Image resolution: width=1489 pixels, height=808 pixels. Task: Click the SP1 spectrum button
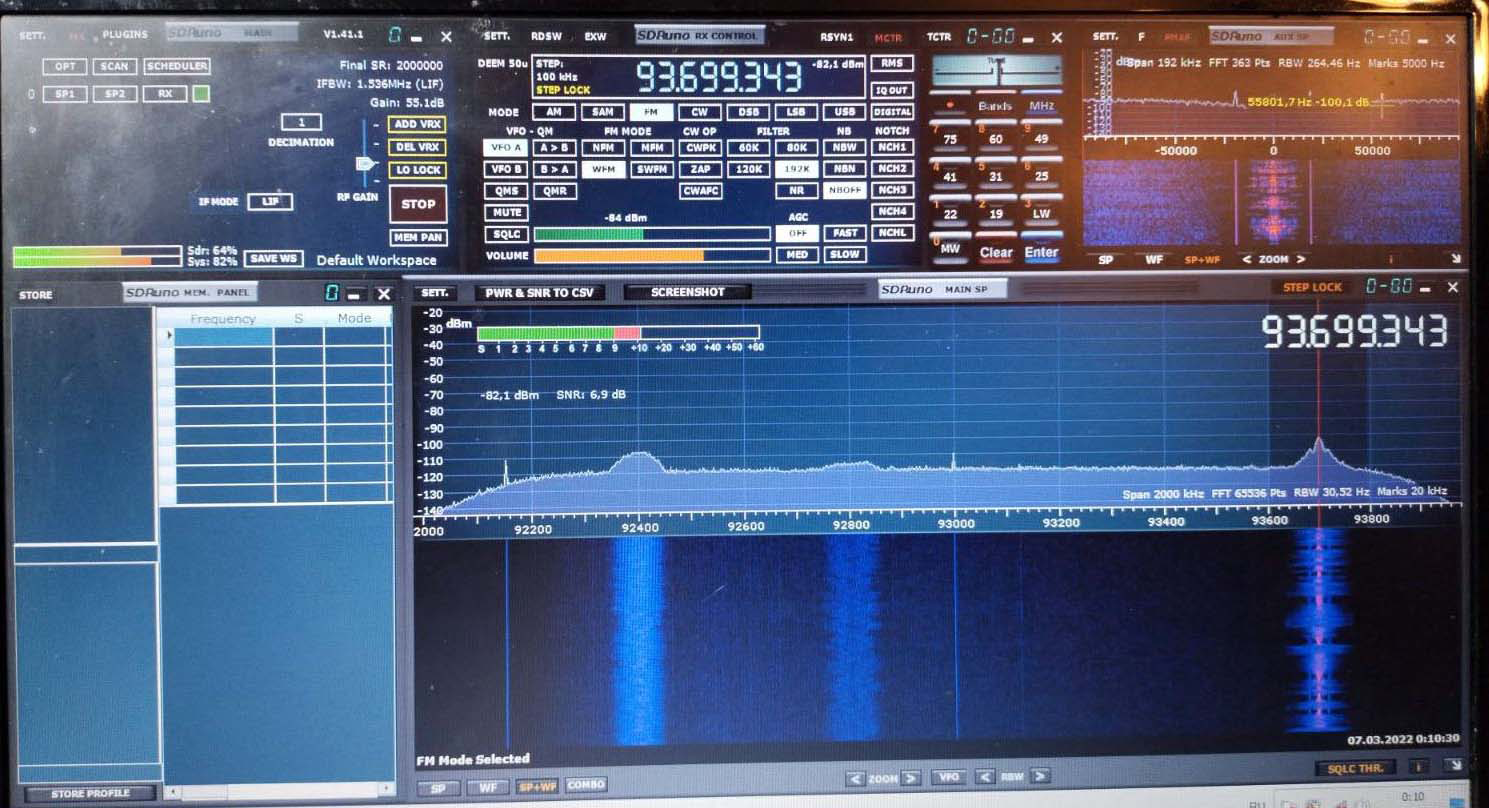[65, 94]
